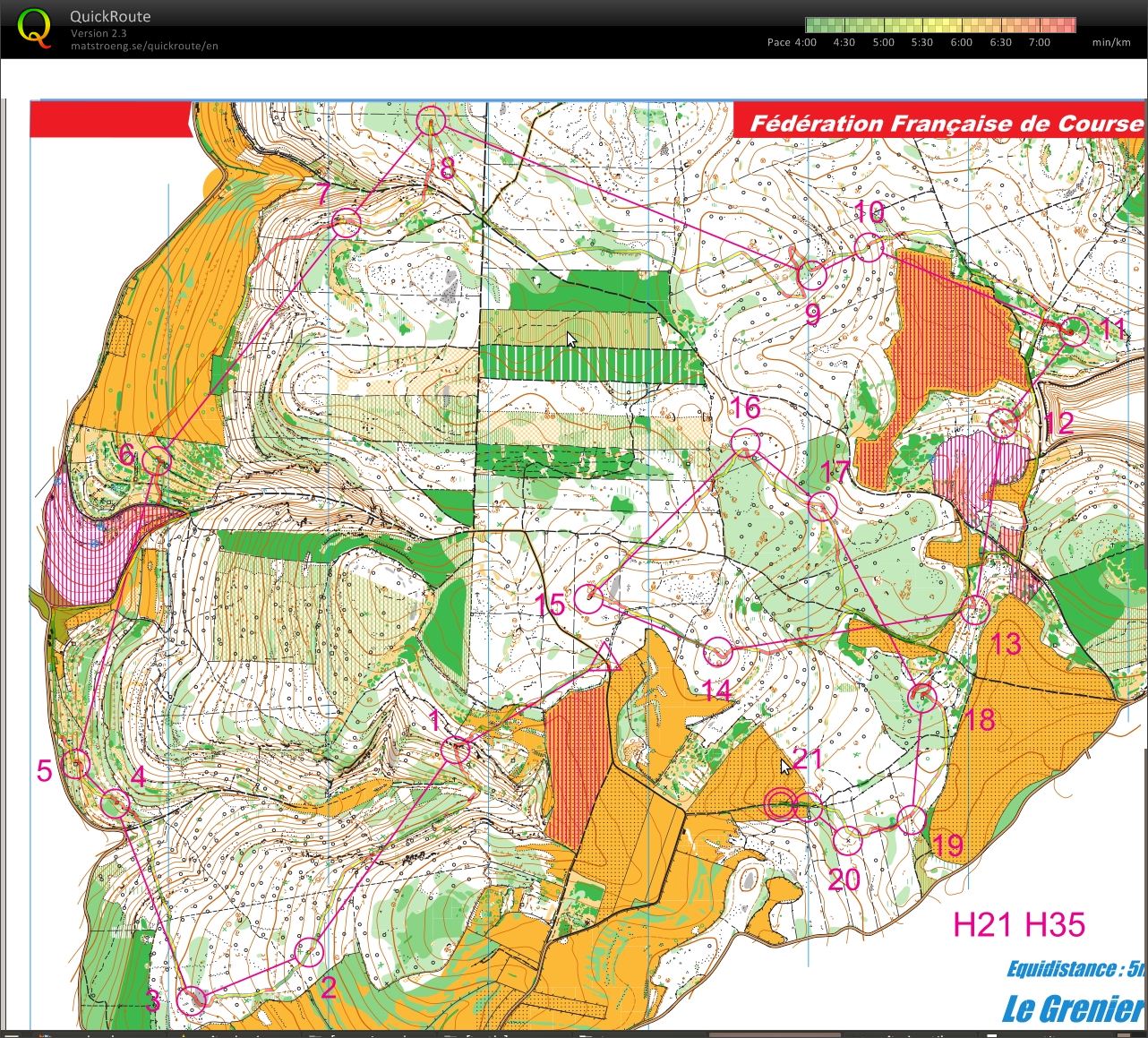This screenshot has width=1148, height=1038.
Task: Click the finish double circle marker
Action: [x=781, y=804]
